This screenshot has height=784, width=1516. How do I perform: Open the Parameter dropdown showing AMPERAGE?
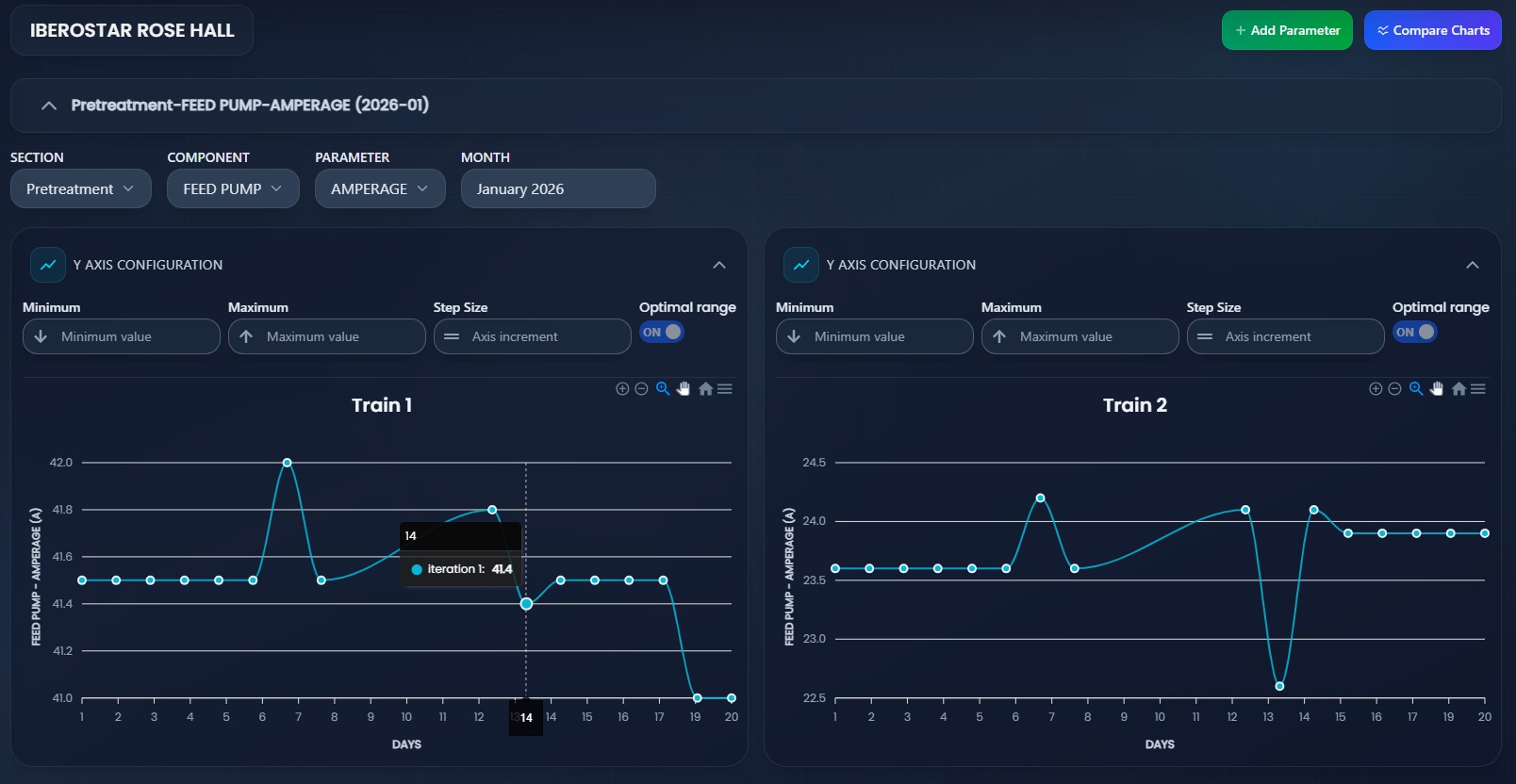coord(380,188)
